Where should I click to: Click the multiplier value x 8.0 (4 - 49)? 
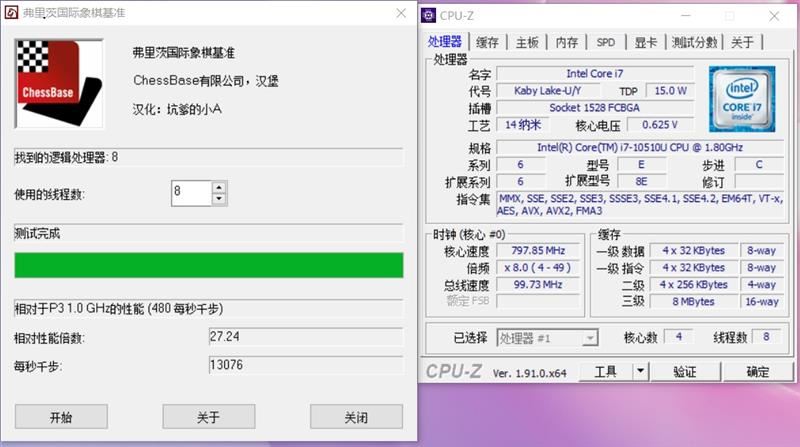pyautogui.click(x=538, y=267)
